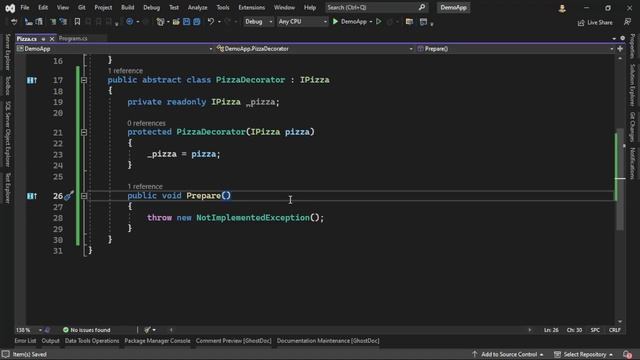Open the Edit menu
This screenshot has height=360, width=640.
[43, 7]
